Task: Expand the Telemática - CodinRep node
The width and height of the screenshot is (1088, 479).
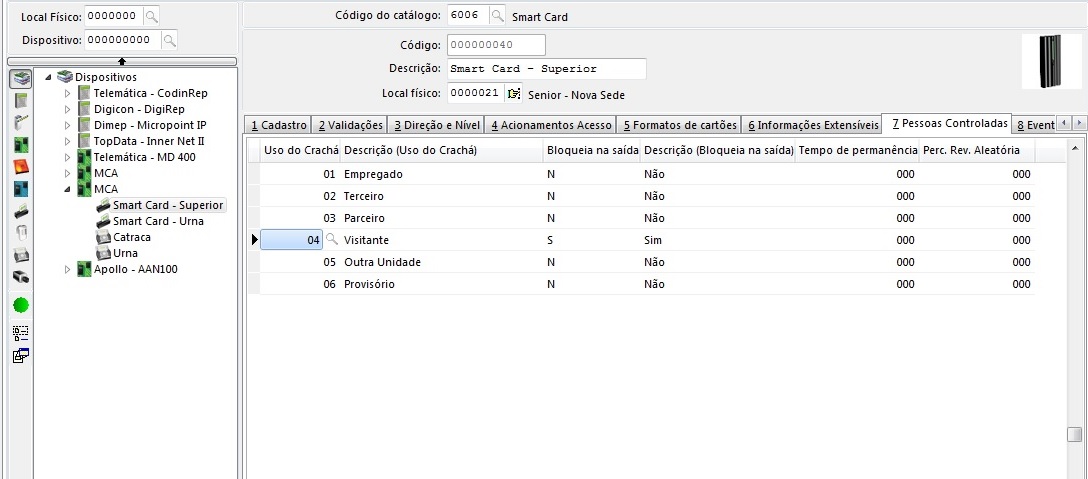Action: (68, 93)
